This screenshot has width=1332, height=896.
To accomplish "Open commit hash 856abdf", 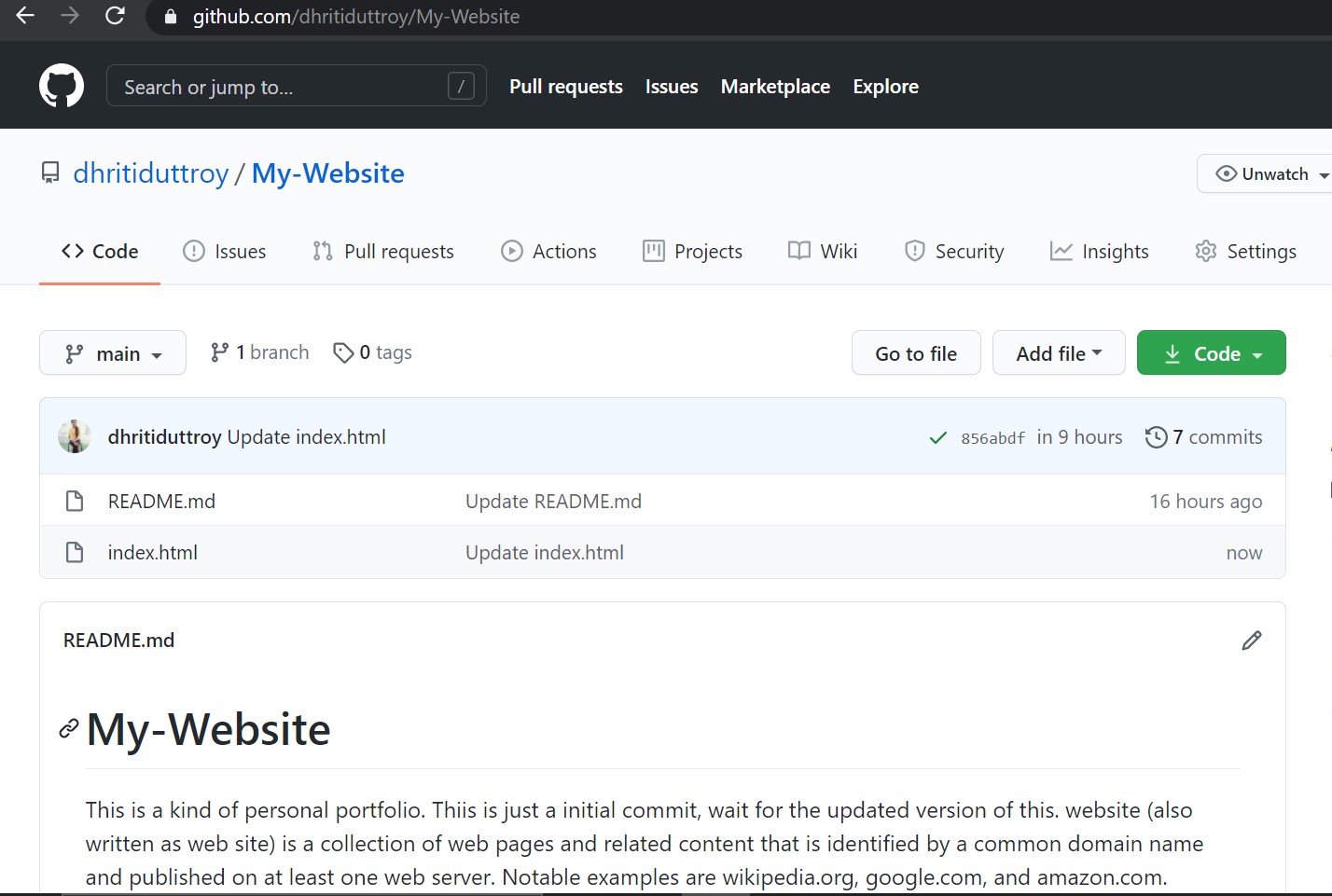I will click(993, 438).
